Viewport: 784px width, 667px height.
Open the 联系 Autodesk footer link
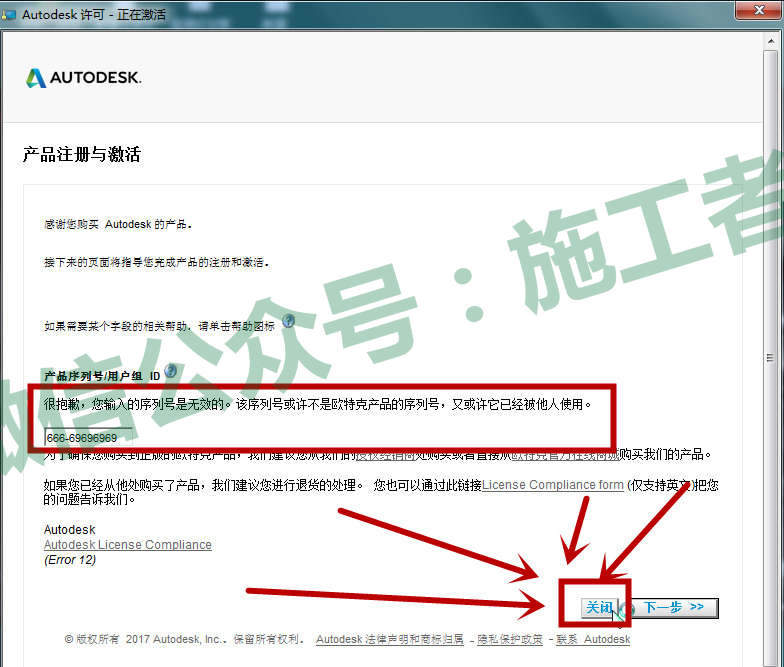593,639
